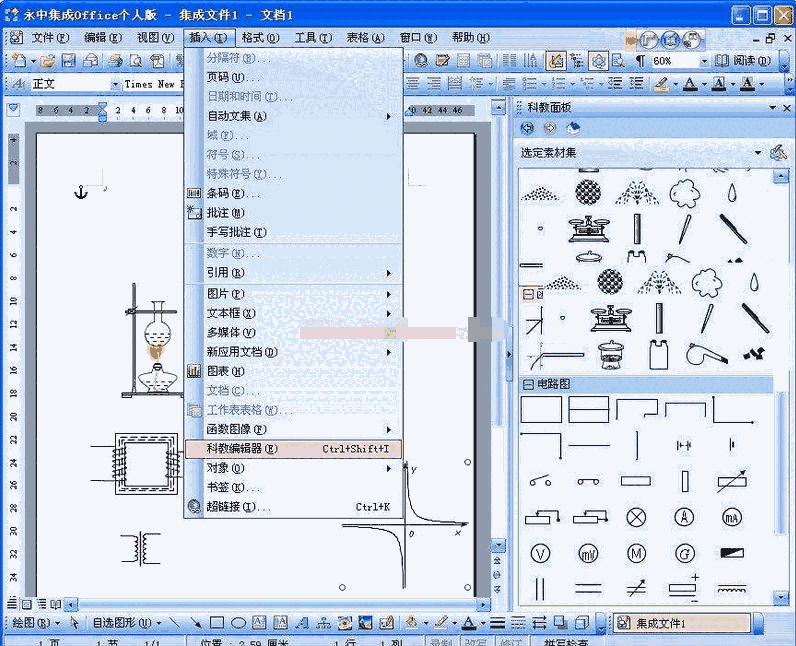Open the 文件 menu
Image resolution: width=796 pixels, height=646 pixels.
[x=50, y=38]
